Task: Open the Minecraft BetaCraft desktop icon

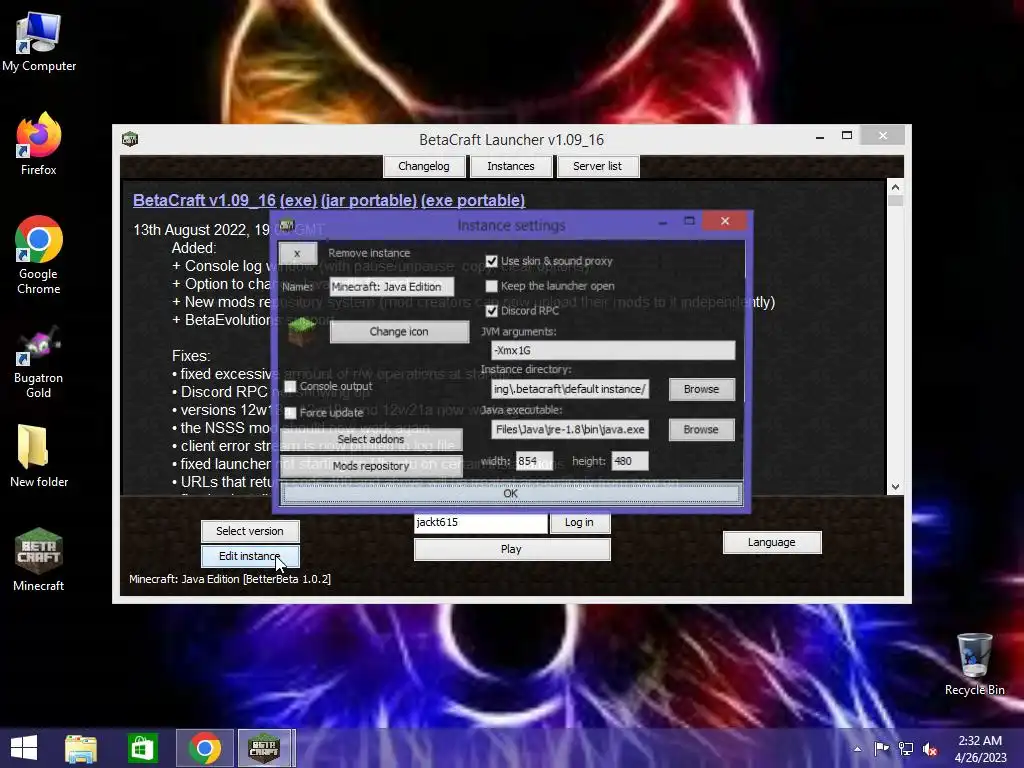Action: (x=39, y=559)
